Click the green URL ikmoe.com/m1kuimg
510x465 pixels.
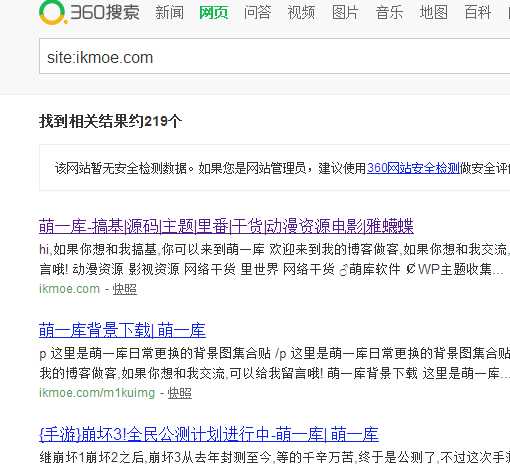point(97,393)
